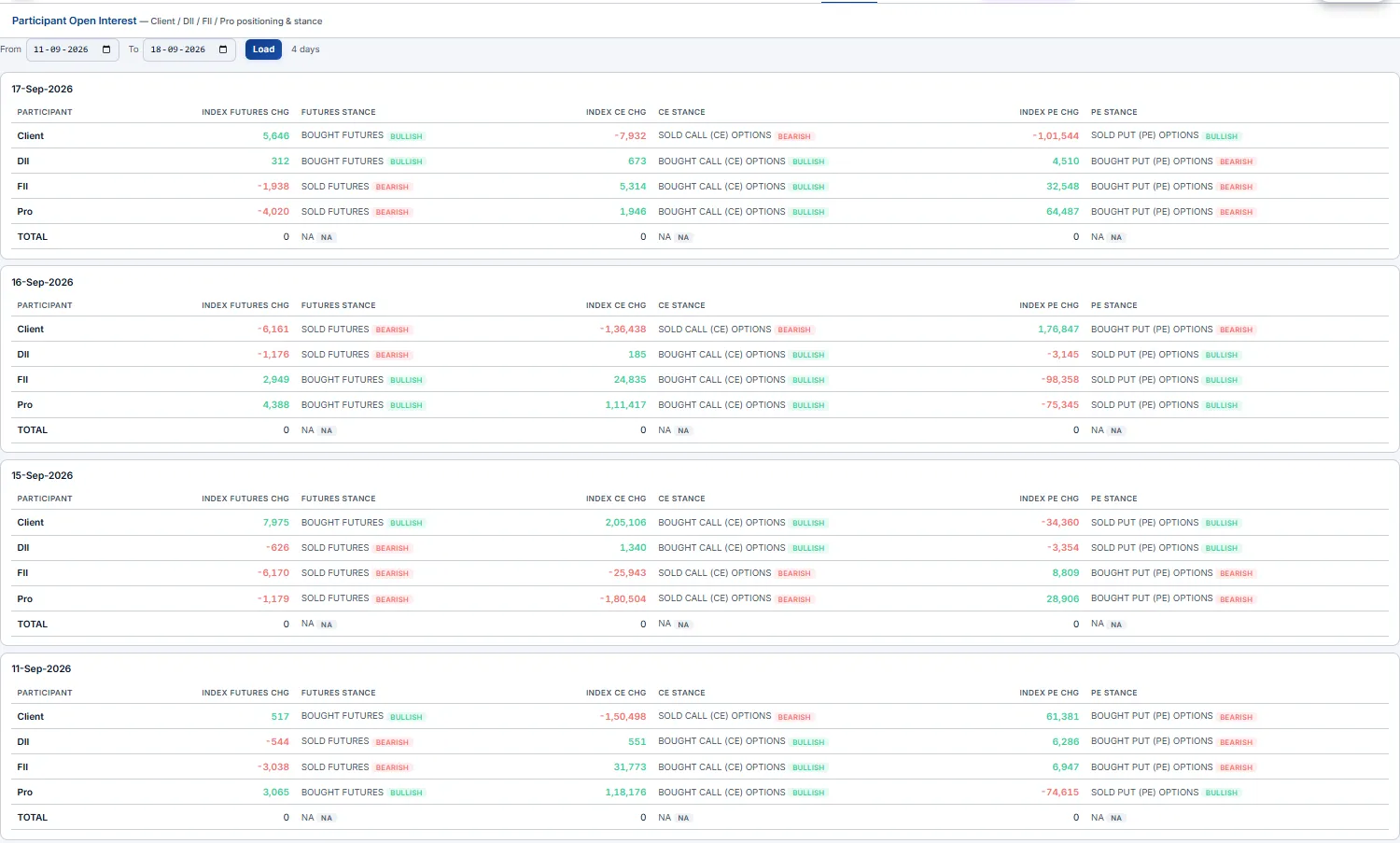Click DII futures value 312 on 17-Sep

pyautogui.click(x=280, y=162)
